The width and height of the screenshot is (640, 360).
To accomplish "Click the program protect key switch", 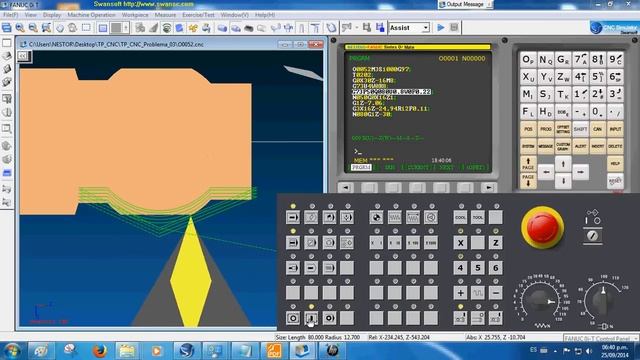I will (592, 236).
